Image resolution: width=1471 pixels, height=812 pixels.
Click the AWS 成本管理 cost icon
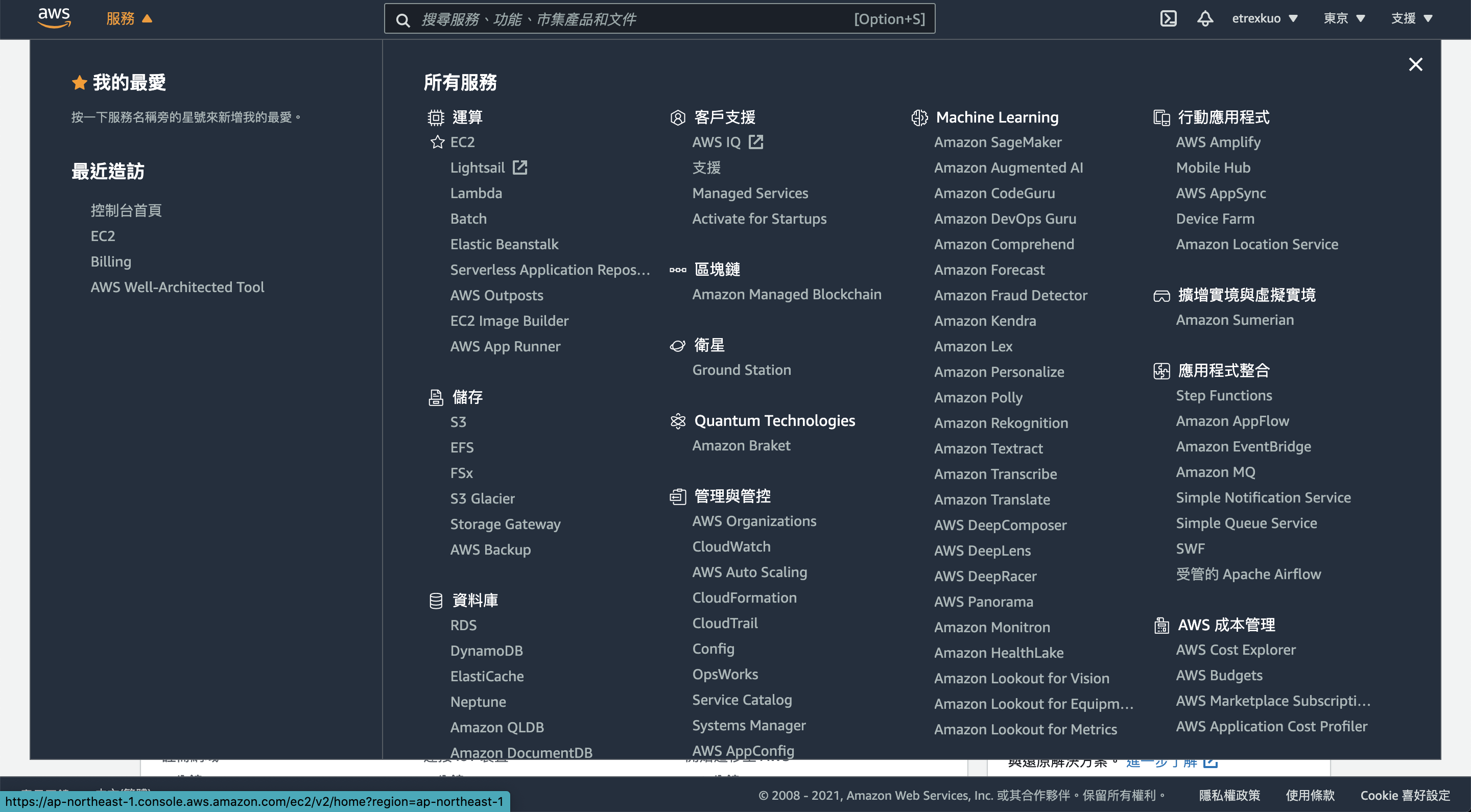(1161, 625)
